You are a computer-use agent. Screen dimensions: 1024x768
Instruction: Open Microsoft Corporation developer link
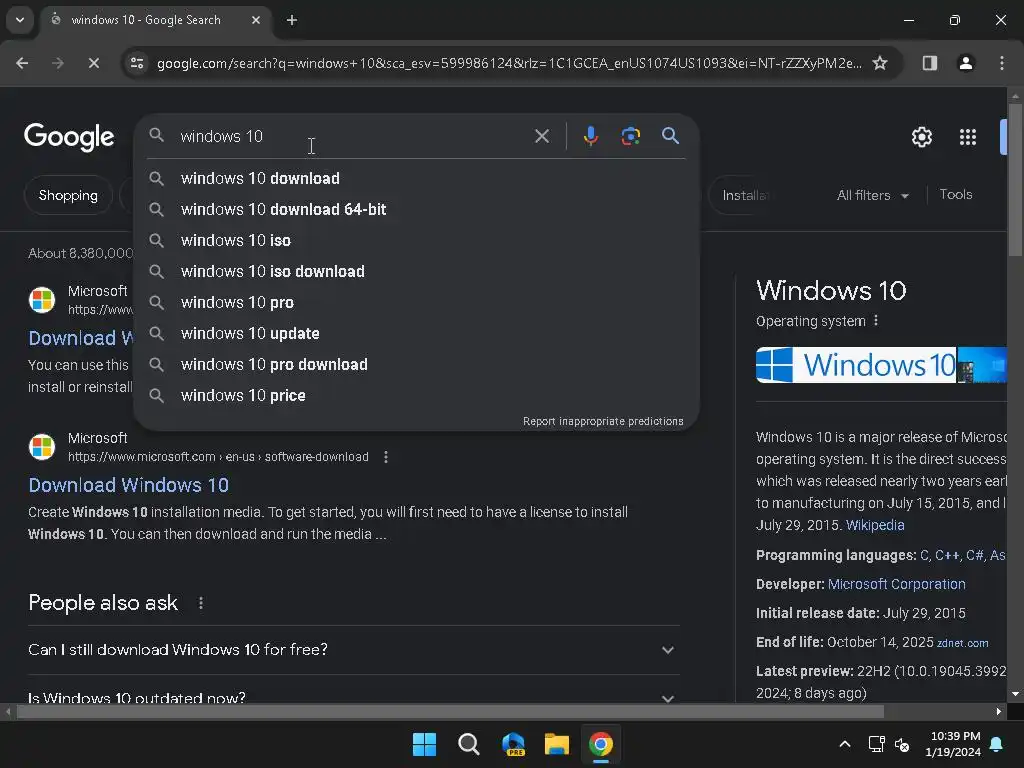tap(897, 584)
